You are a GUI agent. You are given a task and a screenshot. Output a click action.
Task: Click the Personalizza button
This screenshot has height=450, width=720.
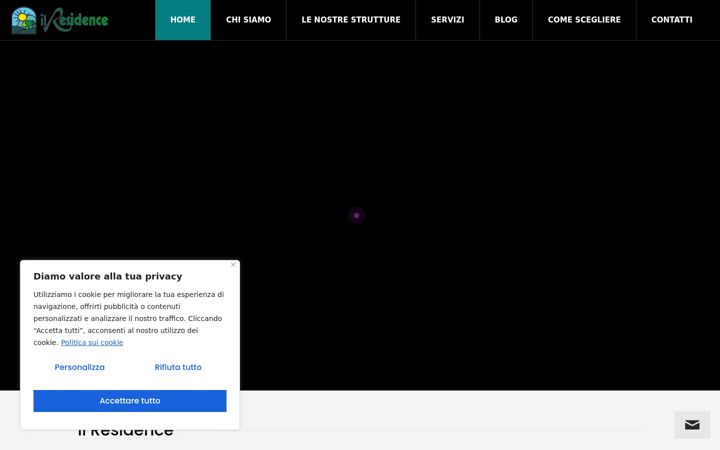pos(79,367)
